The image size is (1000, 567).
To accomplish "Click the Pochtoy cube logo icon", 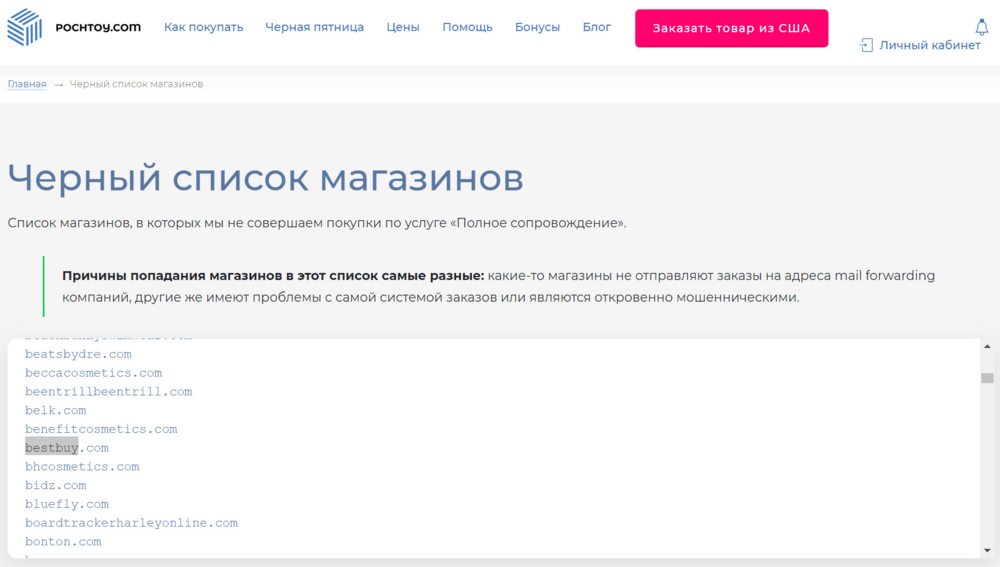I will coord(25,27).
